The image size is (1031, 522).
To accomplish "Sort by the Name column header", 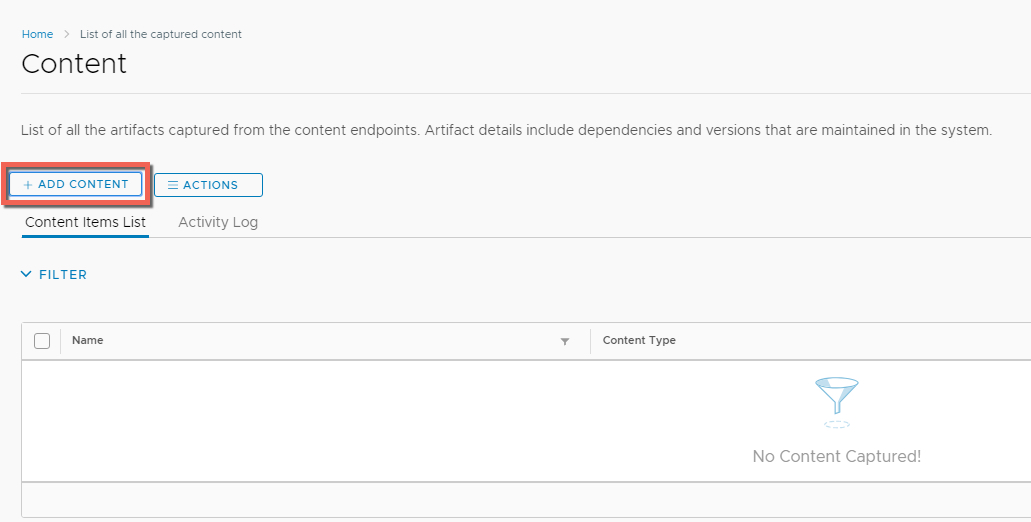I will (x=88, y=340).
